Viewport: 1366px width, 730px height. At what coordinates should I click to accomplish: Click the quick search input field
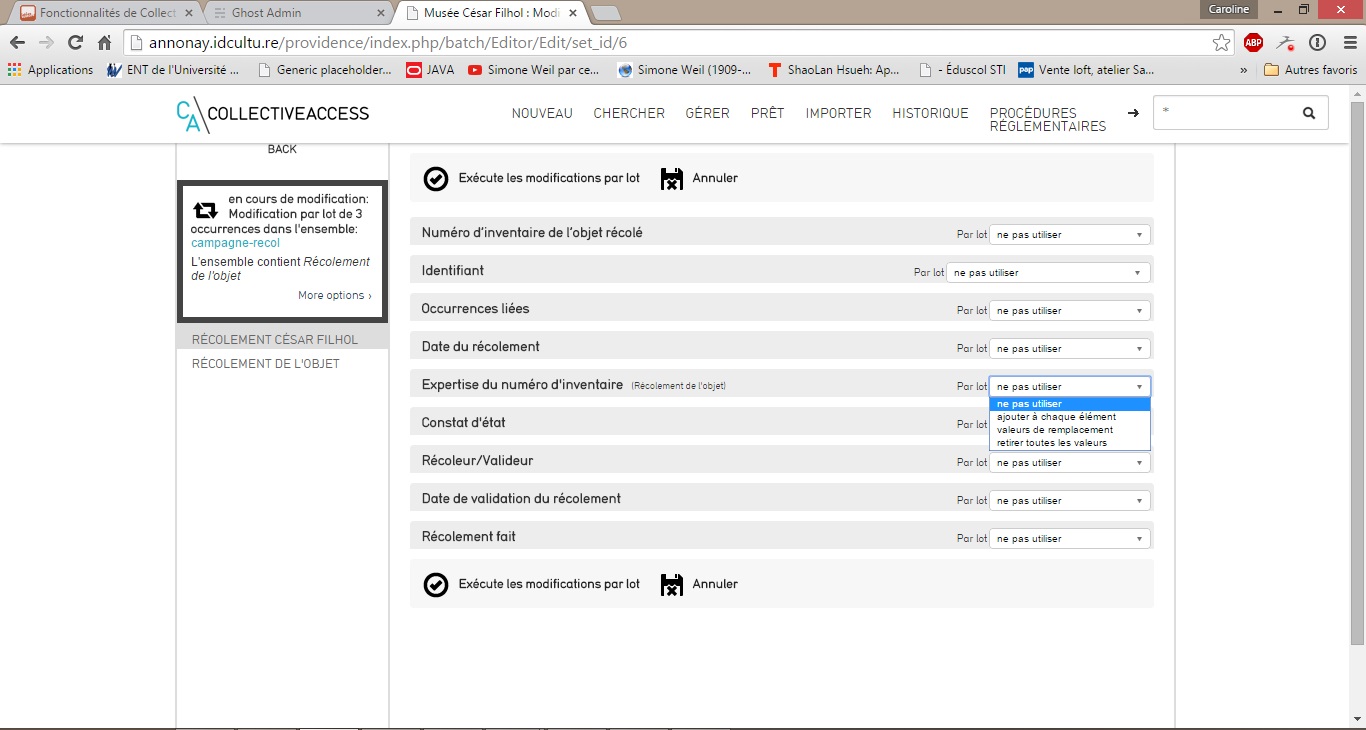1226,113
